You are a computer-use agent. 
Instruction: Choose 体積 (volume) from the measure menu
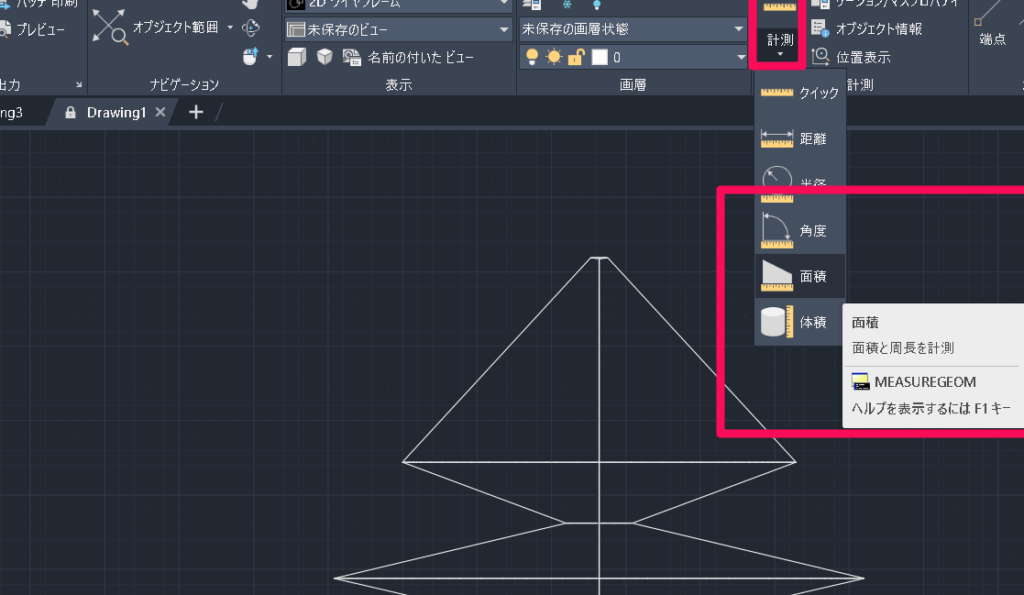point(799,323)
